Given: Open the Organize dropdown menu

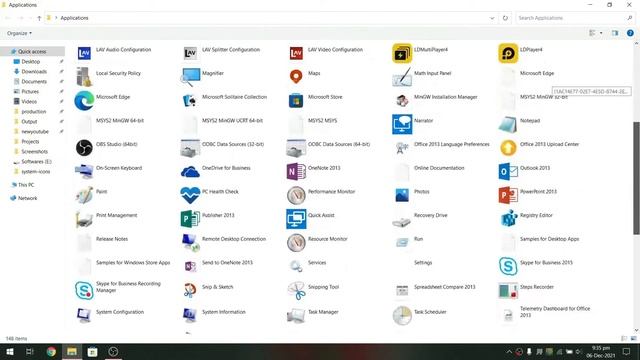Looking at the screenshot, I should pyautogui.click(x=19, y=33).
